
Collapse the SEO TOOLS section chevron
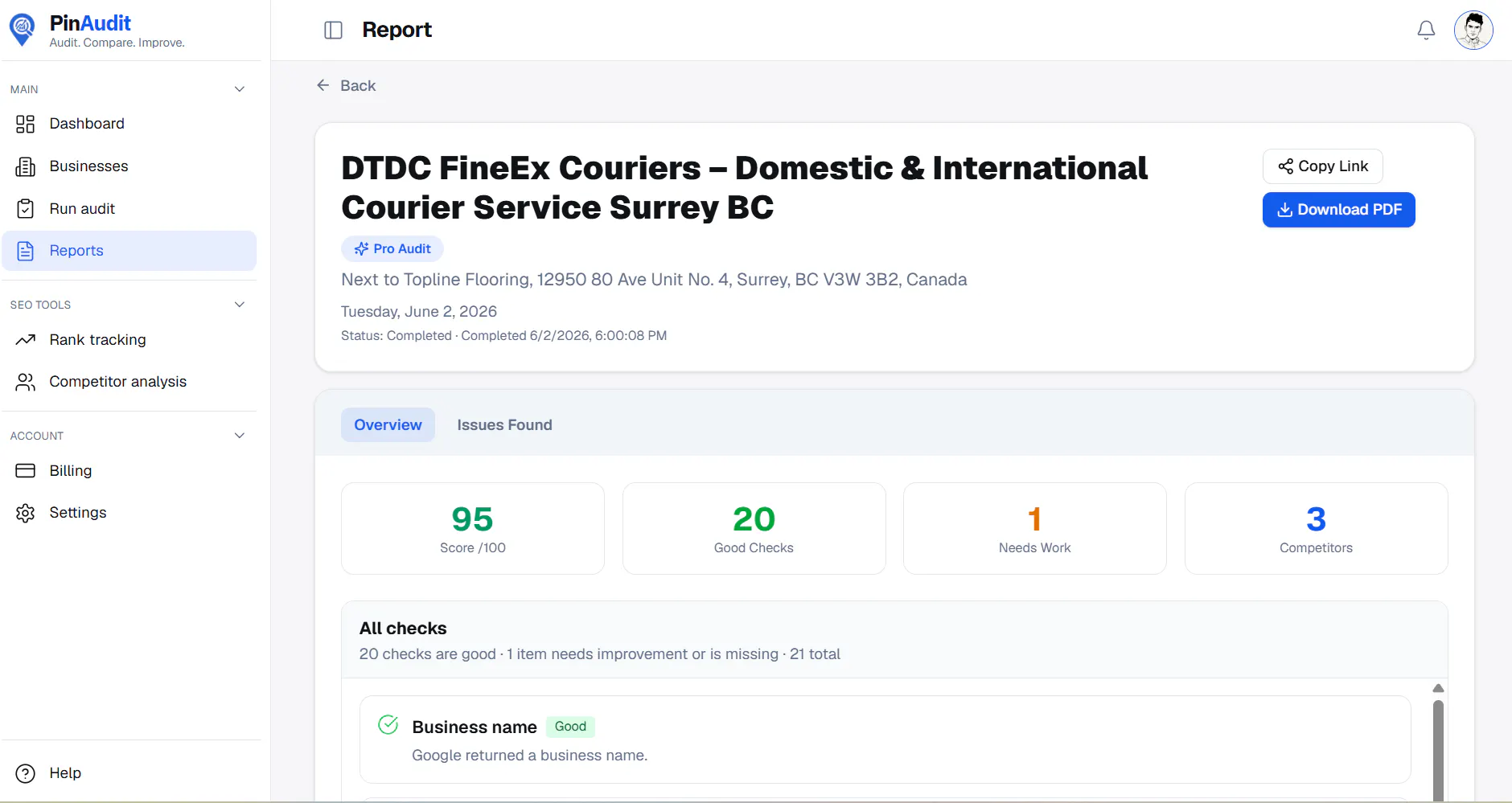[239, 305]
